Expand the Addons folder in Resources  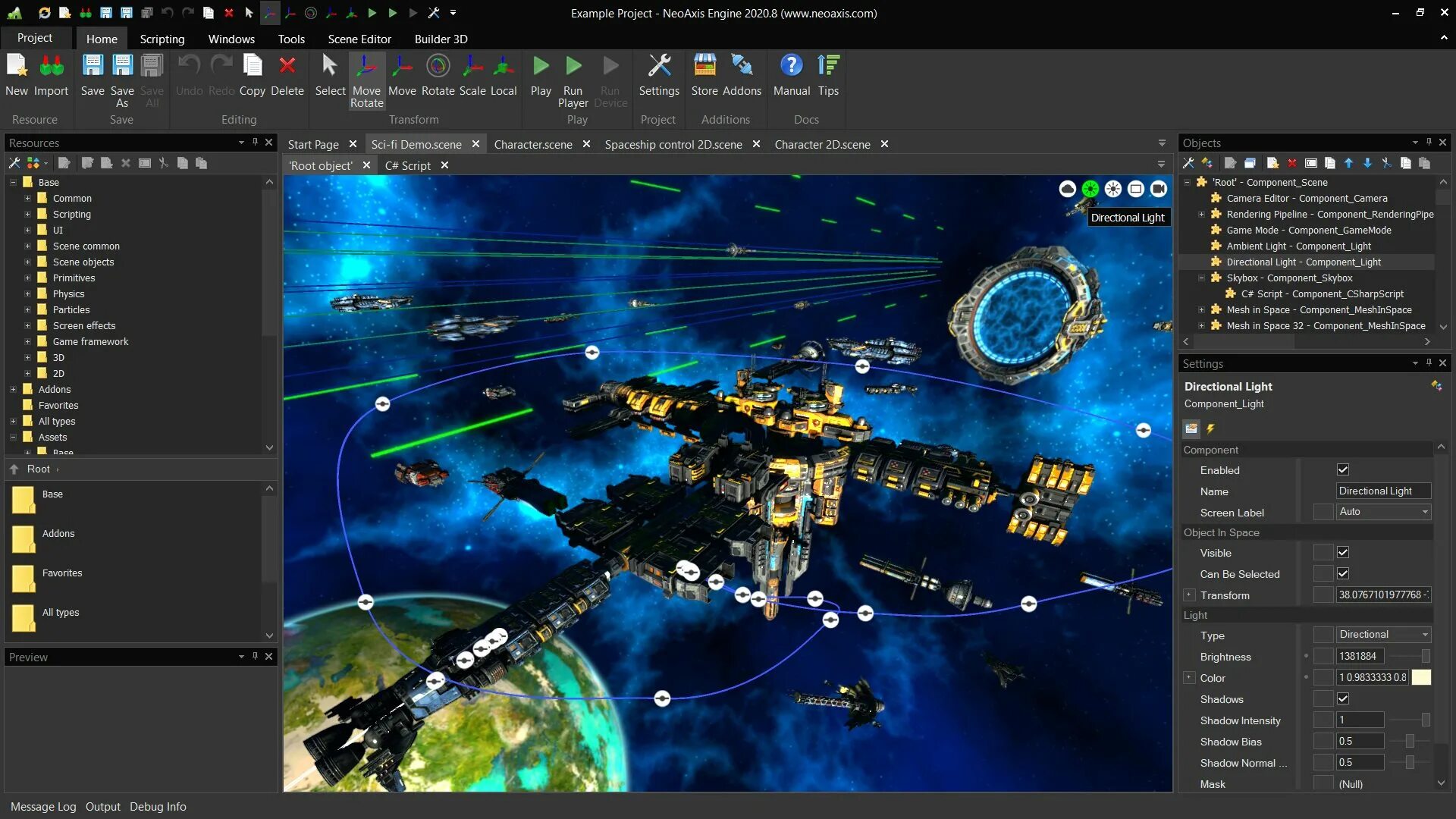pos(13,389)
